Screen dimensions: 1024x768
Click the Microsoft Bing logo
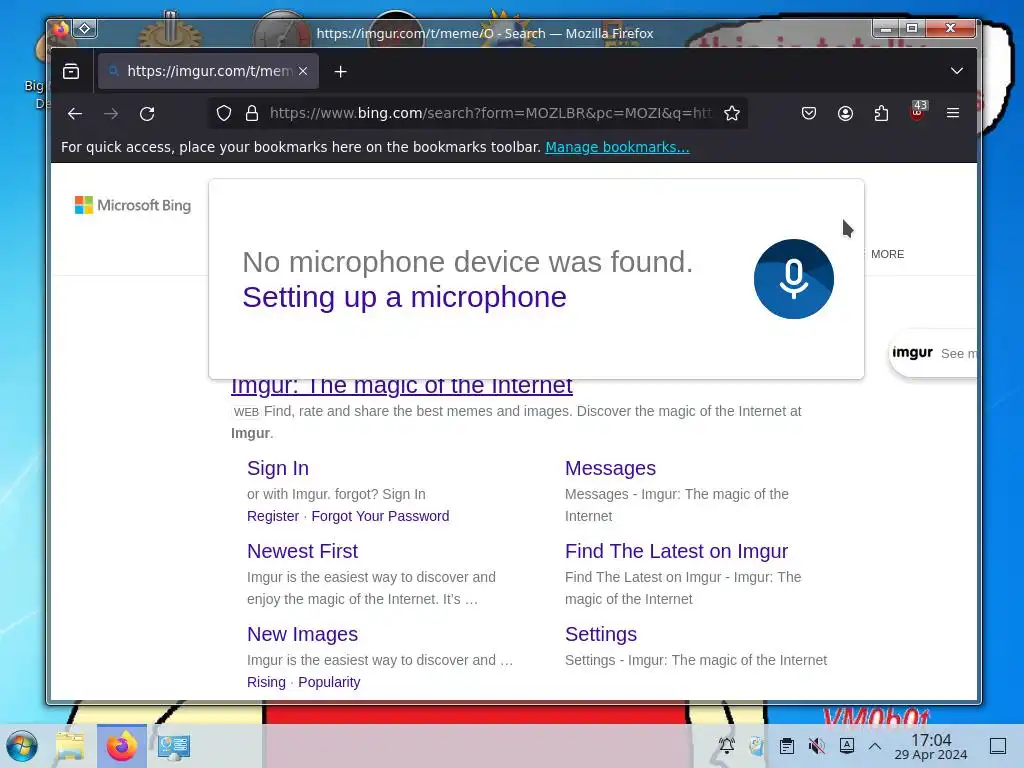coord(133,205)
